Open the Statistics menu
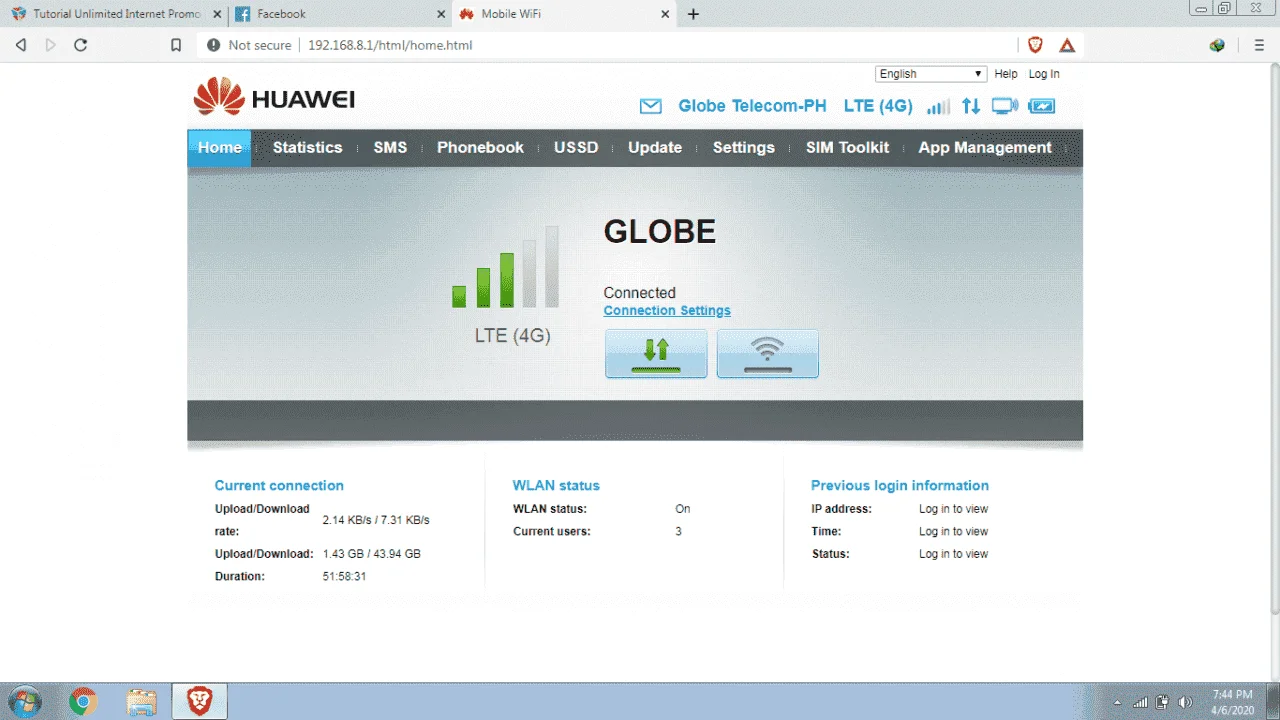1280x720 pixels. (307, 148)
